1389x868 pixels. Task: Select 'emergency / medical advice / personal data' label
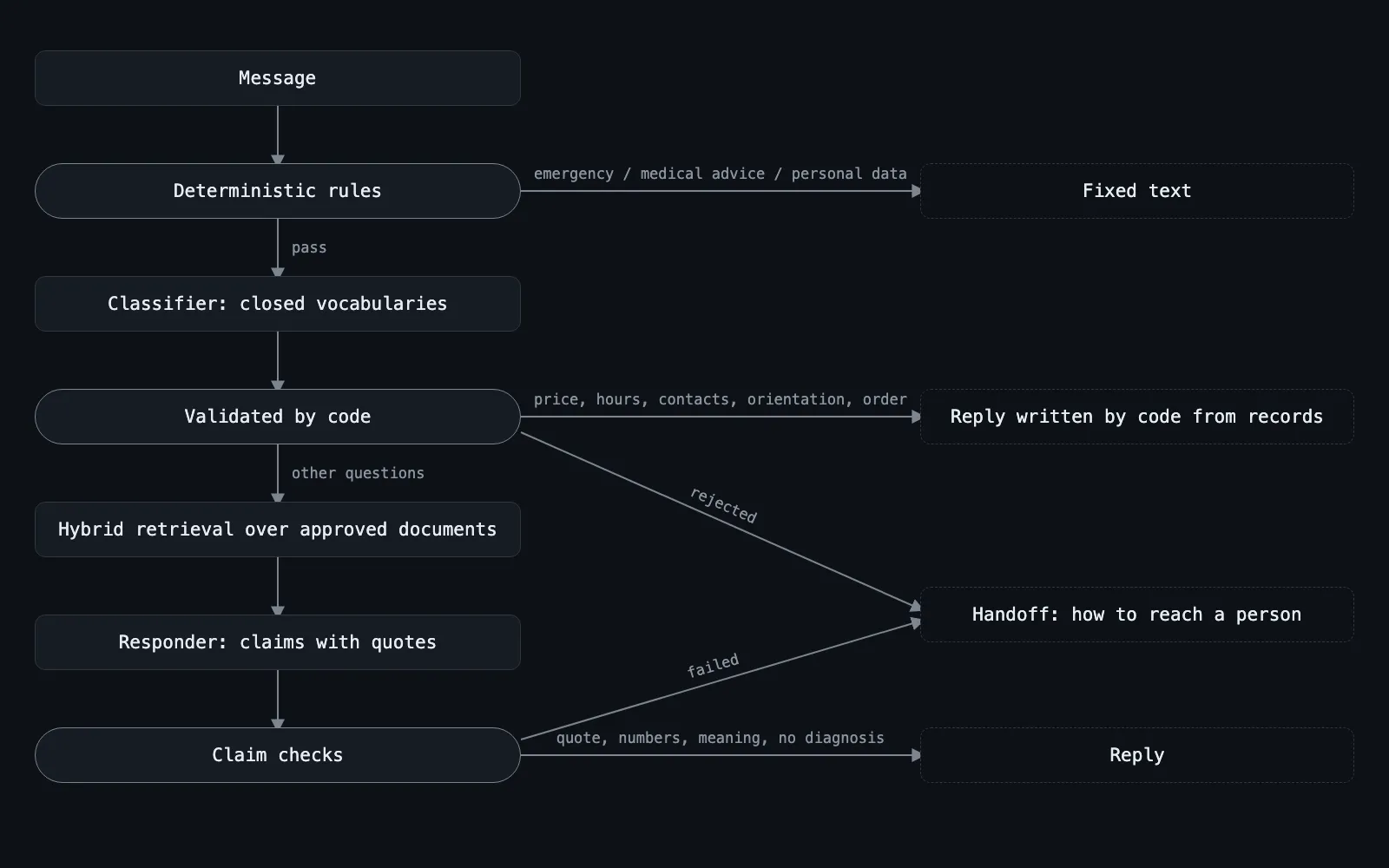(721, 174)
